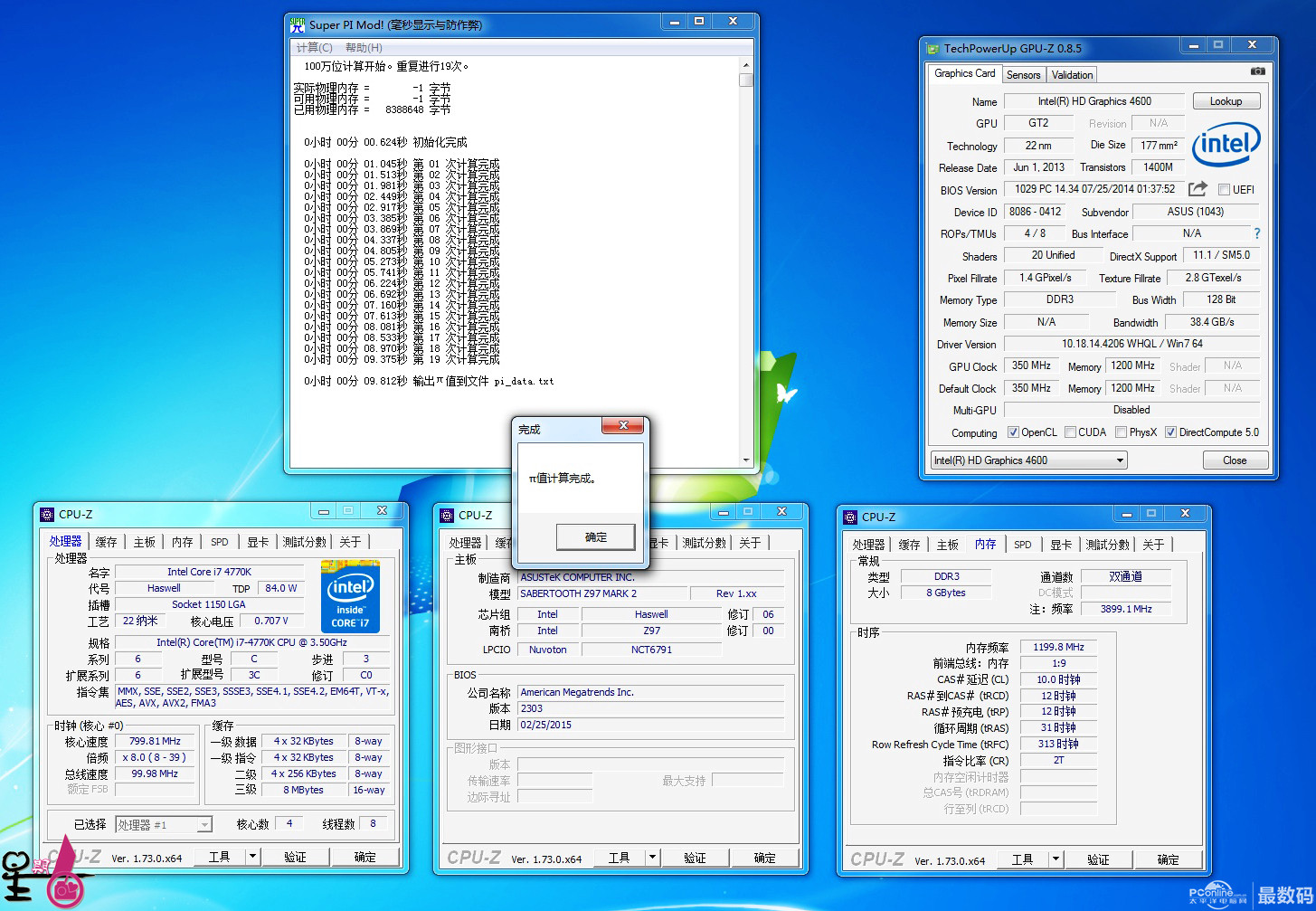Open the Super PI title bar icon menu
This screenshot has height=911, width=1316.
click(298, 24)
